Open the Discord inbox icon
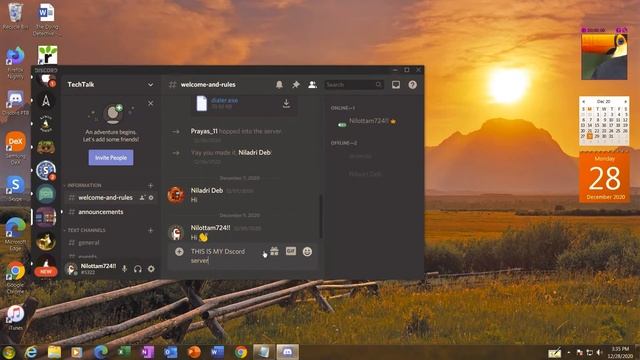640x360 pixels. click(396, 84)
